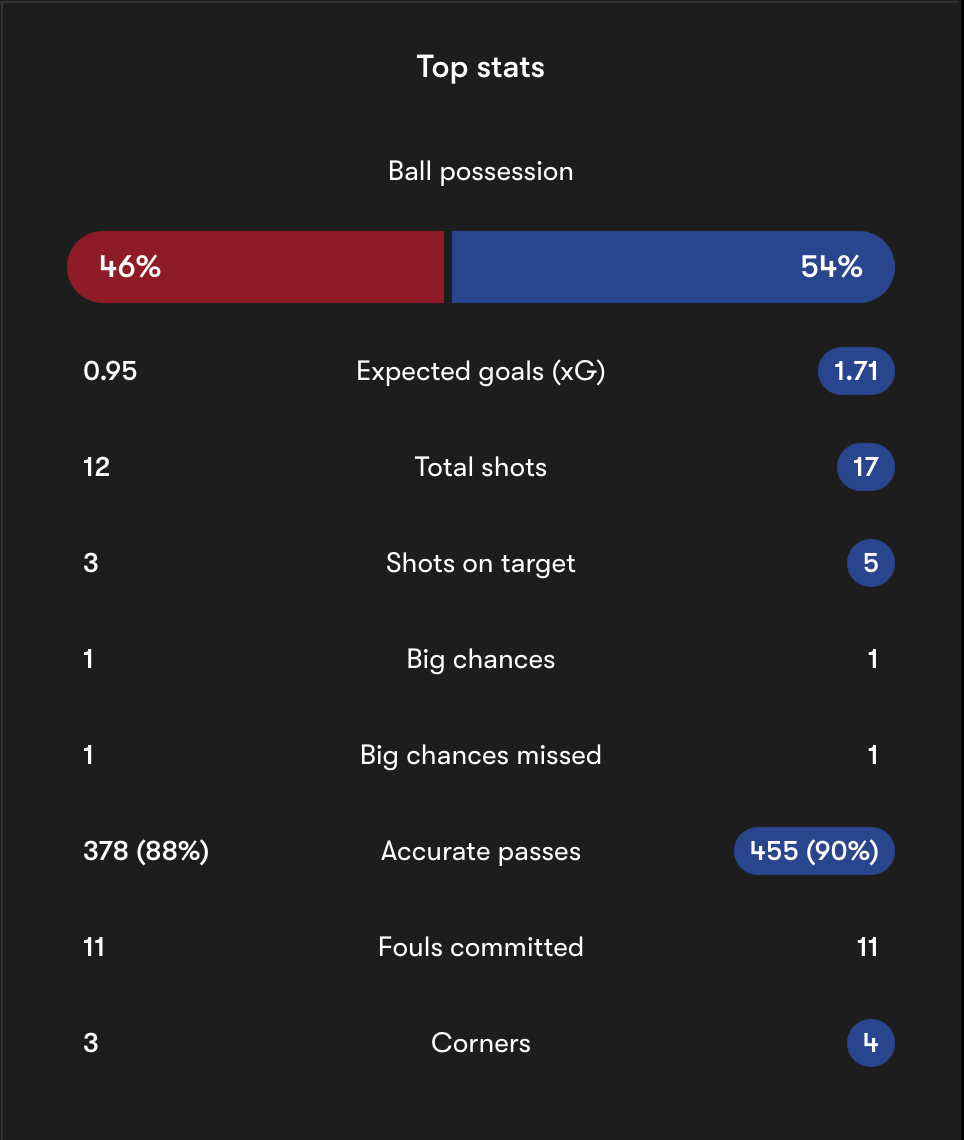Click the Top stats heading
Viewport: 964px width, 1140px height.
click(481, 67)
